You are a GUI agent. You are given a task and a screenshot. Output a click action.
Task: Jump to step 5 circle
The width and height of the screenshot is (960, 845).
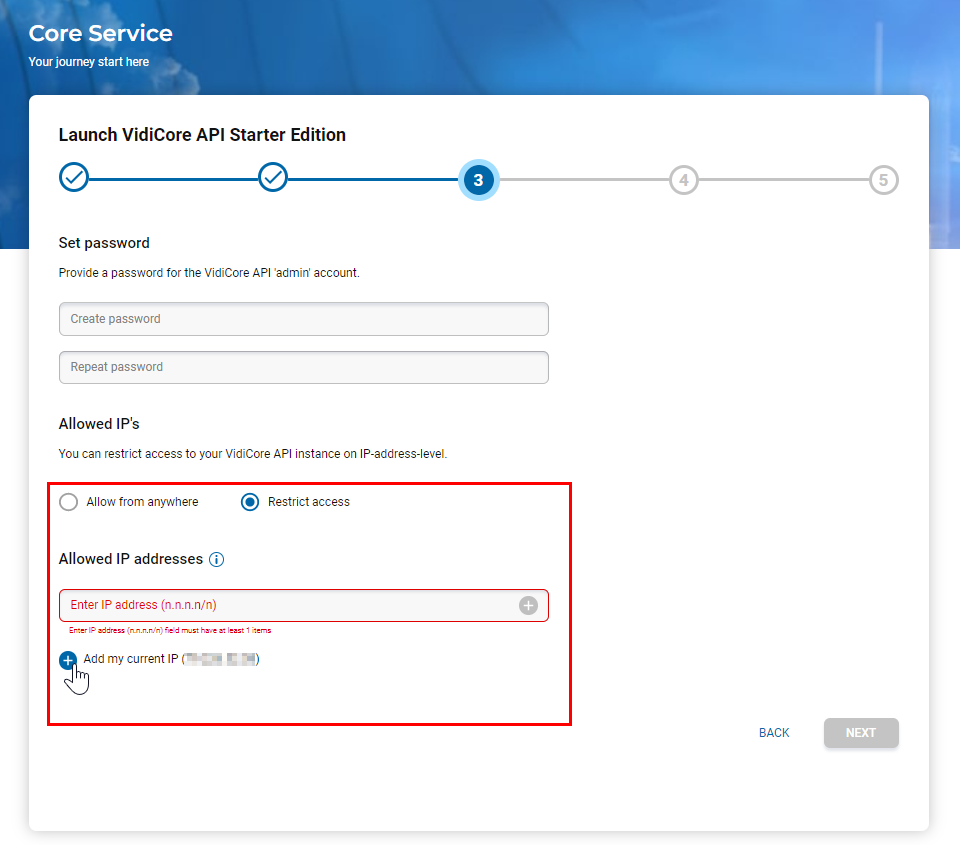883,180
